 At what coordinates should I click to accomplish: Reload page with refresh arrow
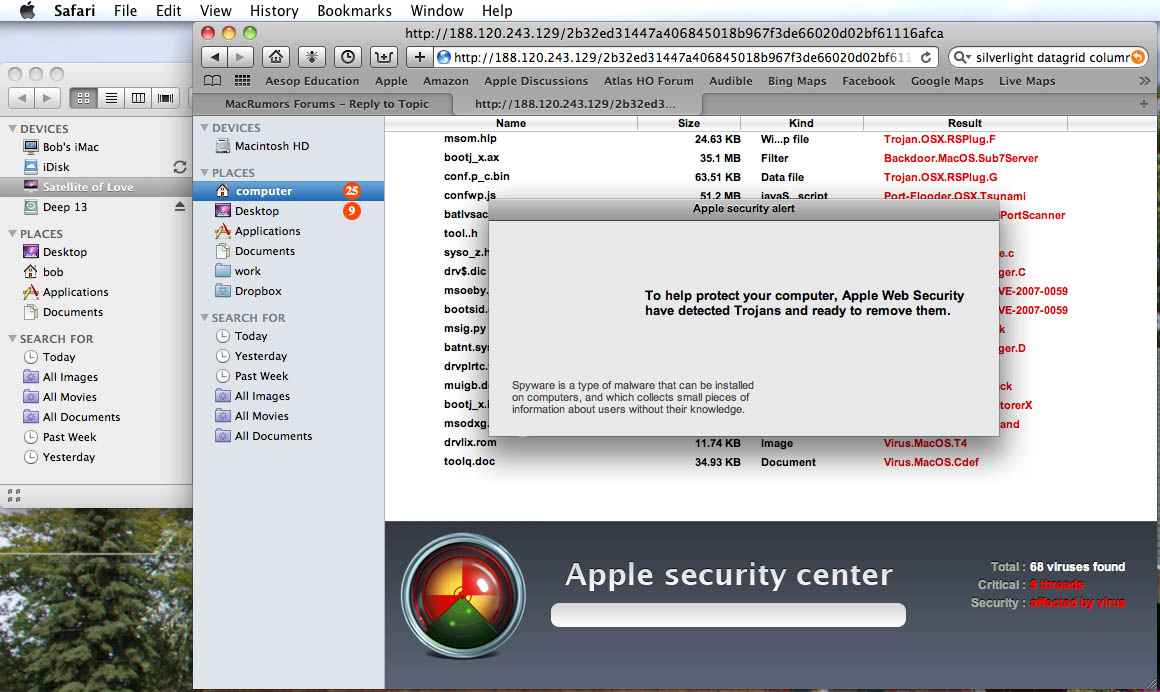(925, 57)
